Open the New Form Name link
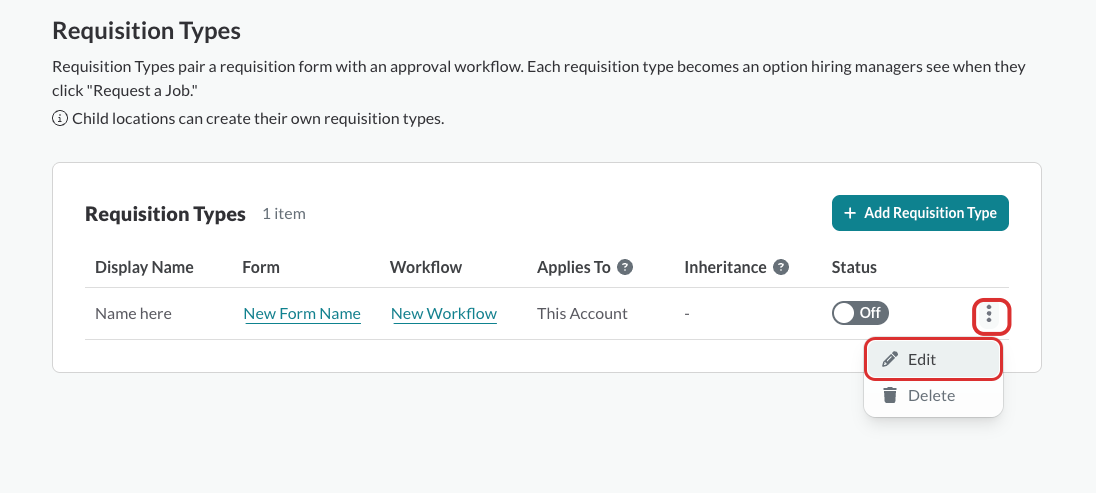 302,314
